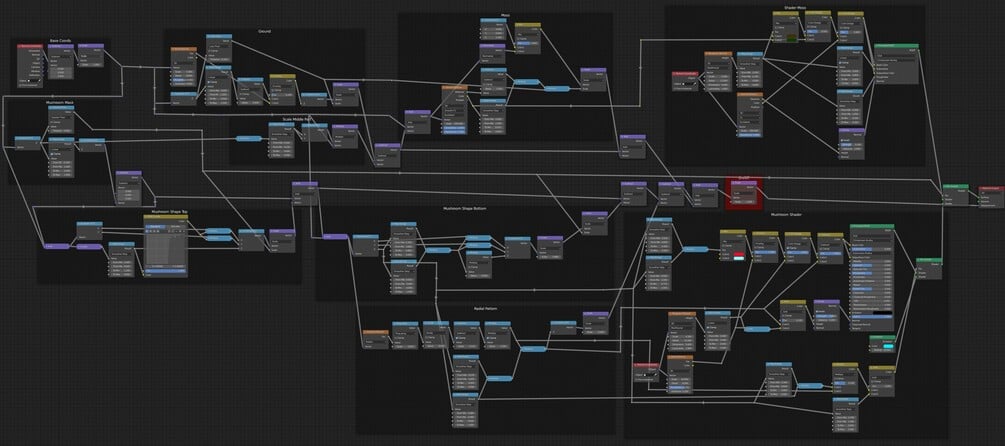Open red color swatch in Mushroom Shader mix node

click(x=738, y=254)
